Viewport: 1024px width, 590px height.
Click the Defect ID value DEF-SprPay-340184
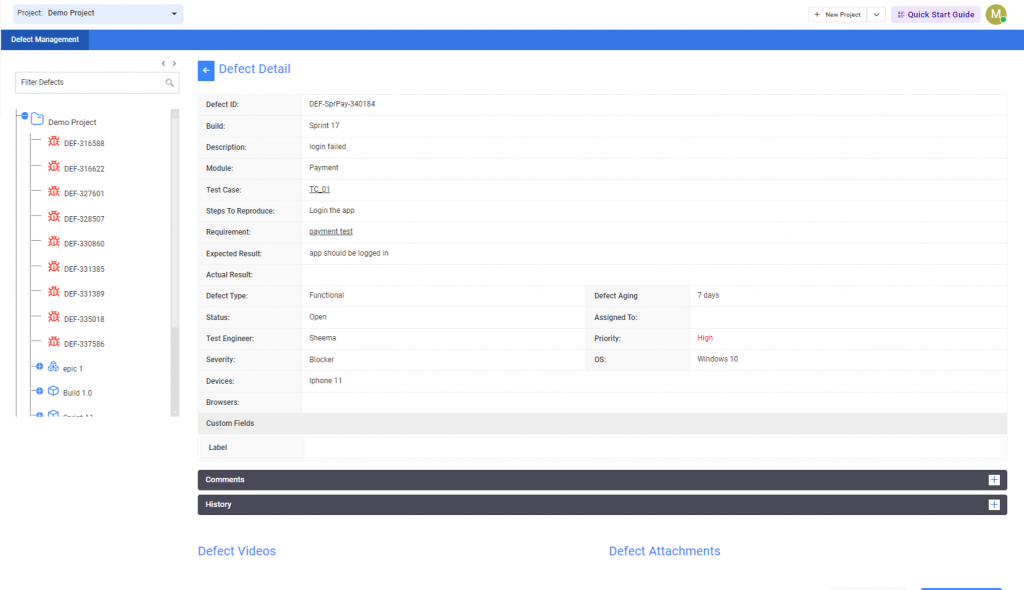[x=342, y=104]
